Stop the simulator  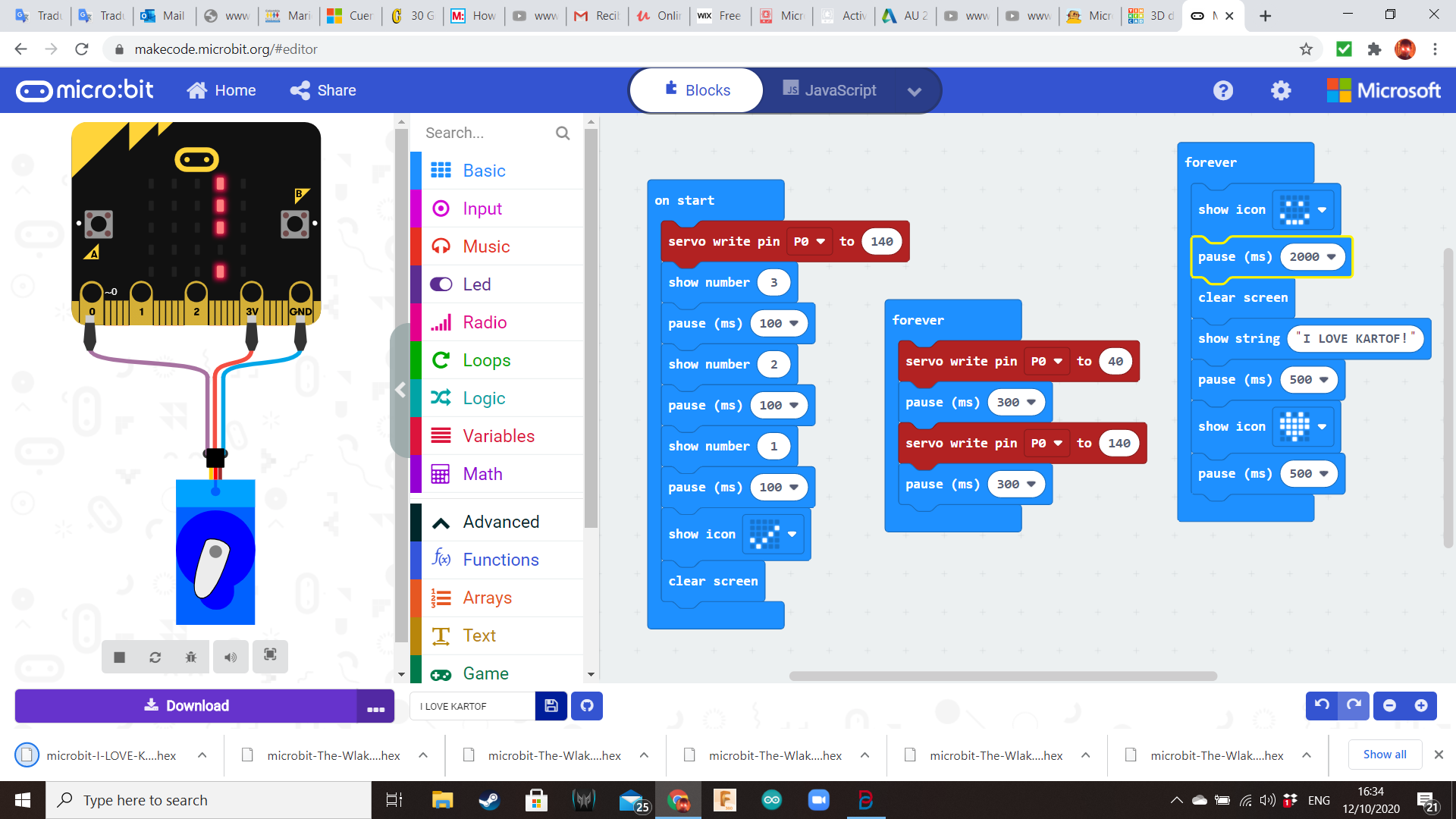point(118,657)
